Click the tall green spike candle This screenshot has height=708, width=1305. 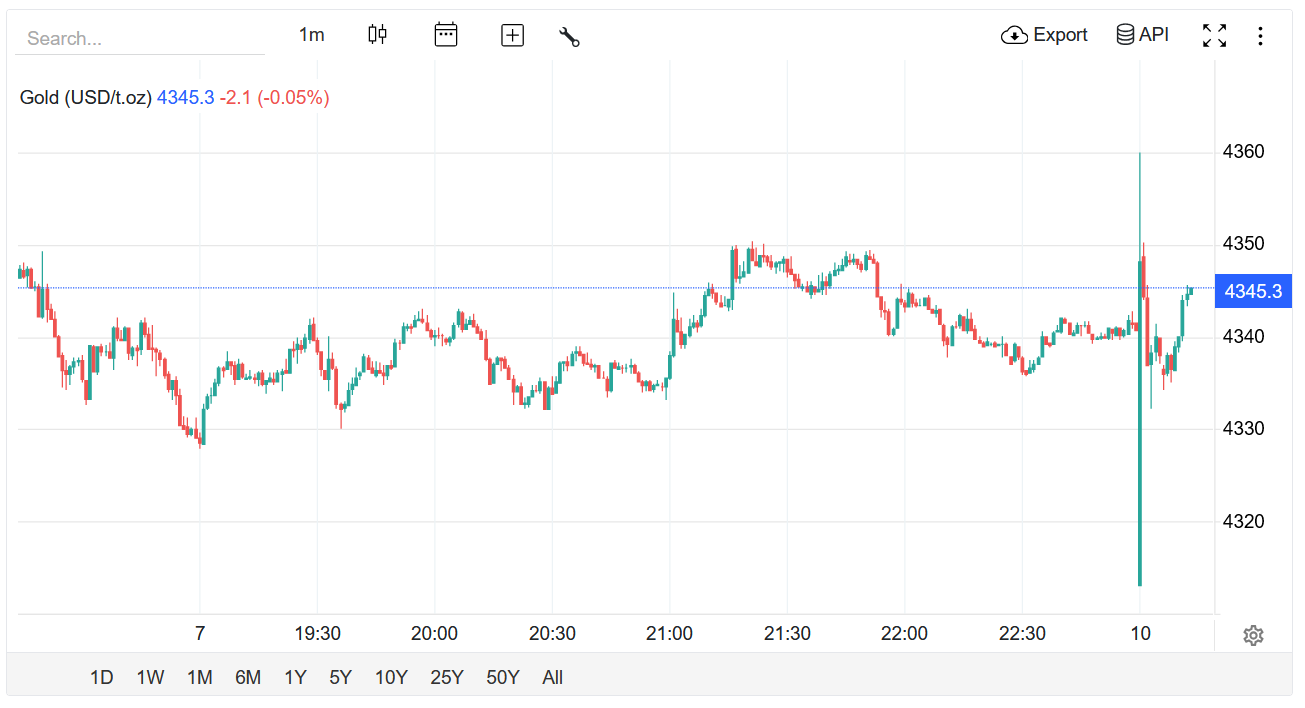pyautogui.click(x=1140, y=368)
